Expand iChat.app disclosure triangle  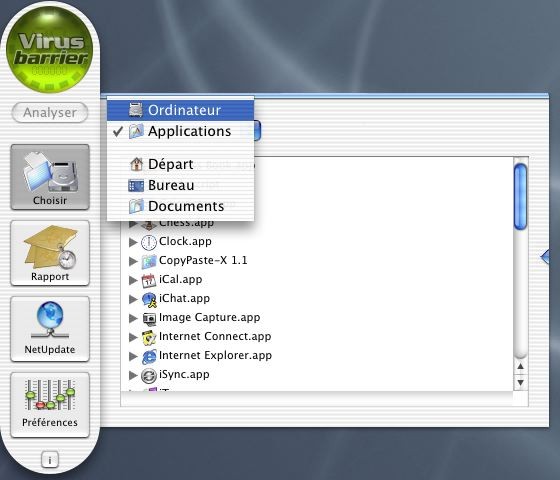tap(133, 299)
